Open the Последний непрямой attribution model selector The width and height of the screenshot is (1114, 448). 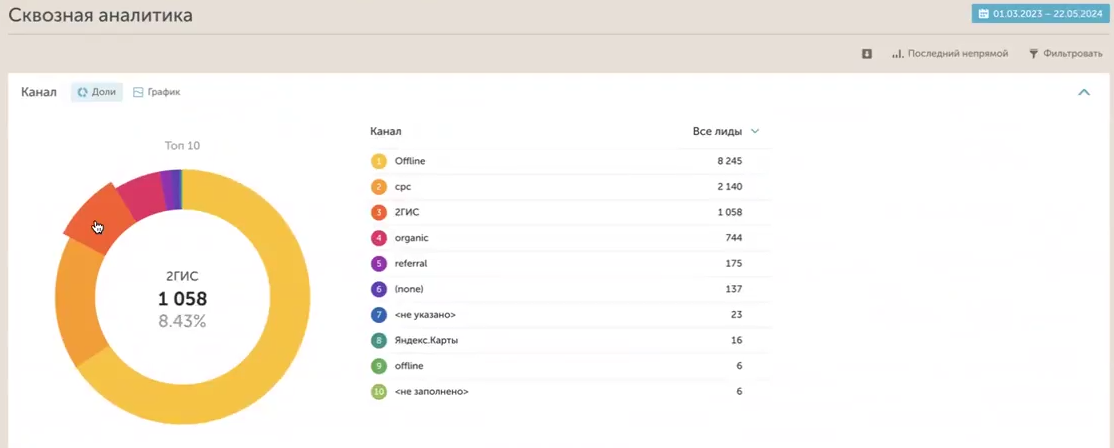click(950, 54)
